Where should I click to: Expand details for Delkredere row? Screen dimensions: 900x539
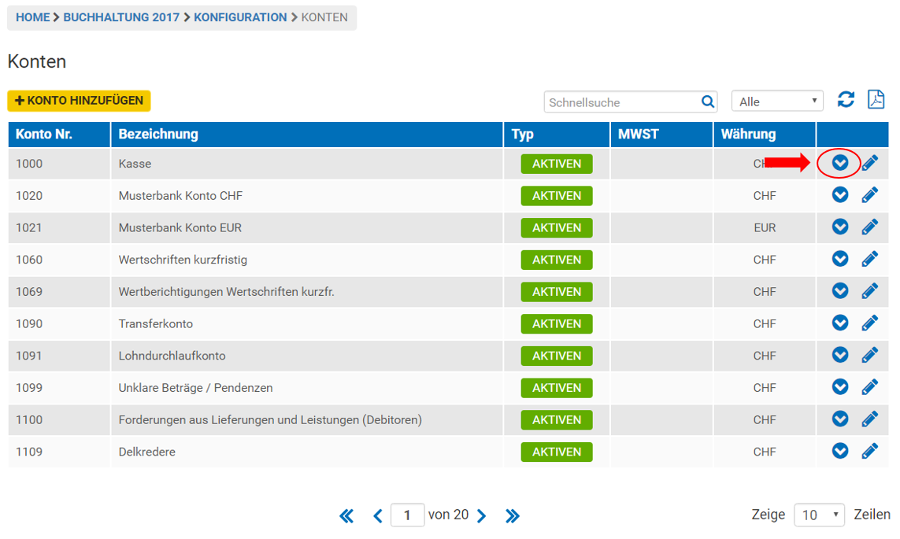[840, 451]
